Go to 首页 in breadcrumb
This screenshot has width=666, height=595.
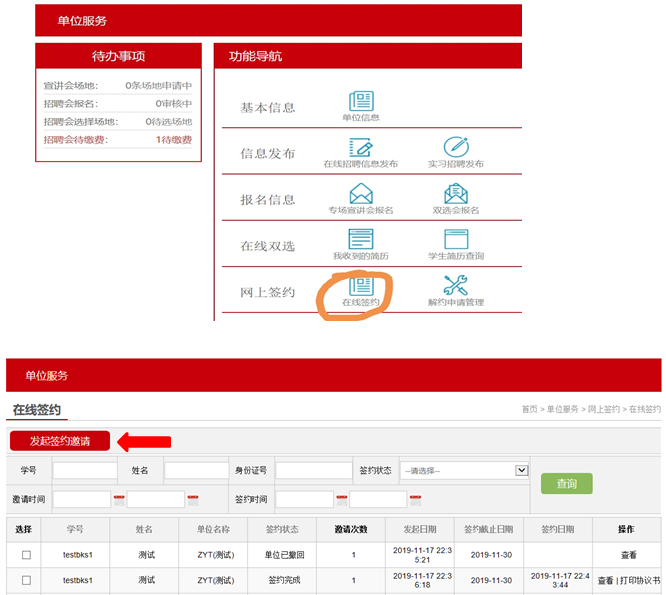pos(529,409)
